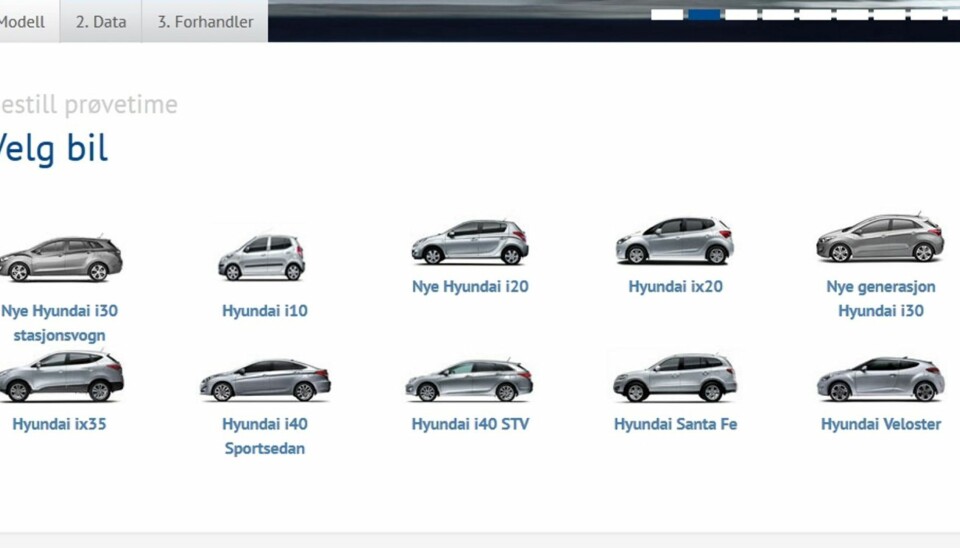Open the 2. Data tab
The image size is (960, 548).
pos(101,21)
